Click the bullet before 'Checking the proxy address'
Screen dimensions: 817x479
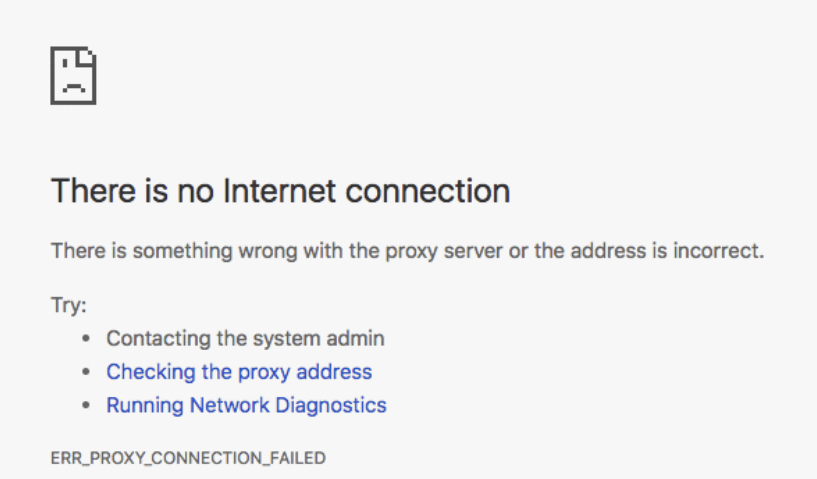[87, 373]
